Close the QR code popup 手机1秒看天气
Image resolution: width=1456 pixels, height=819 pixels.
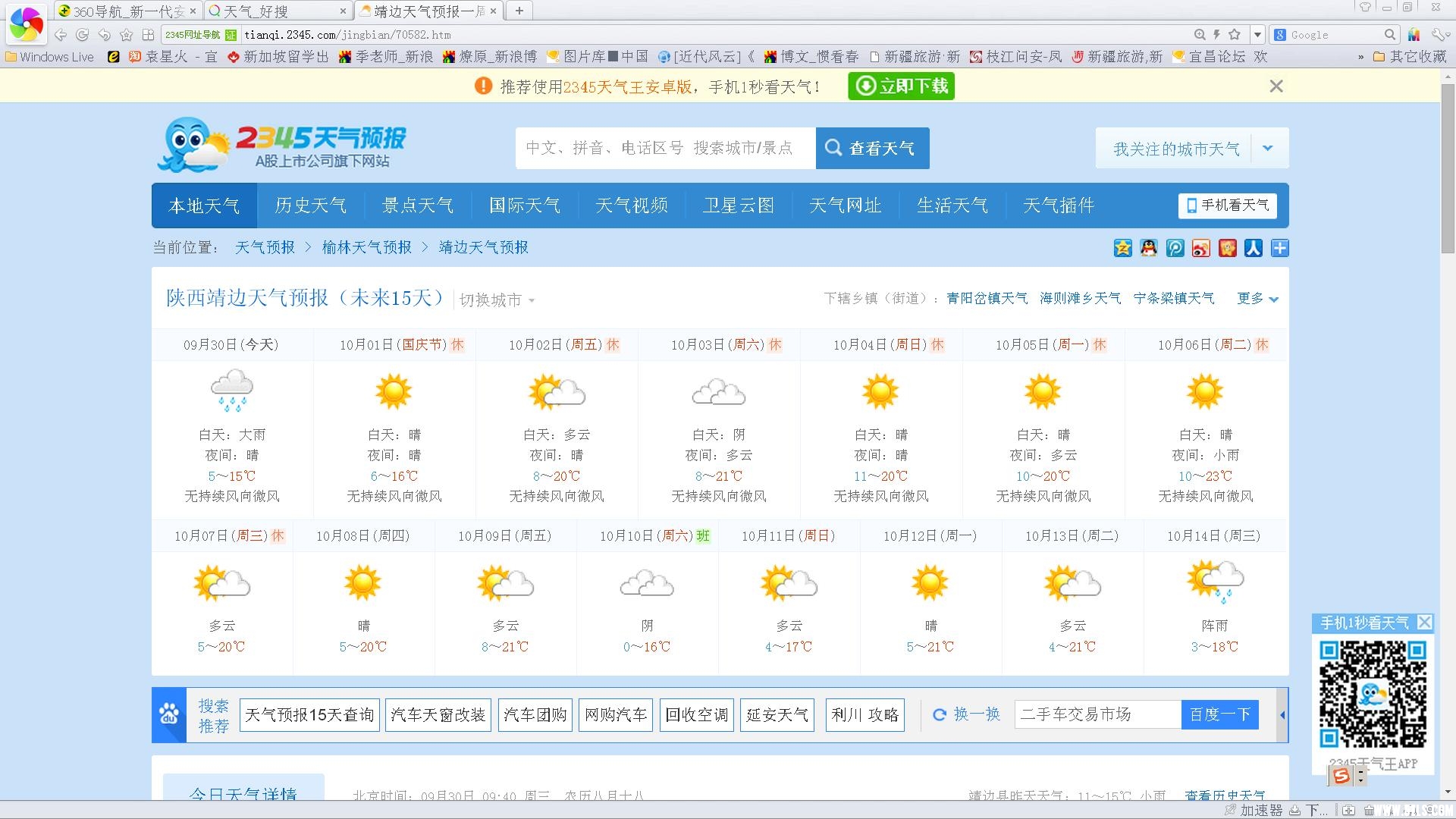(1425, 623)
